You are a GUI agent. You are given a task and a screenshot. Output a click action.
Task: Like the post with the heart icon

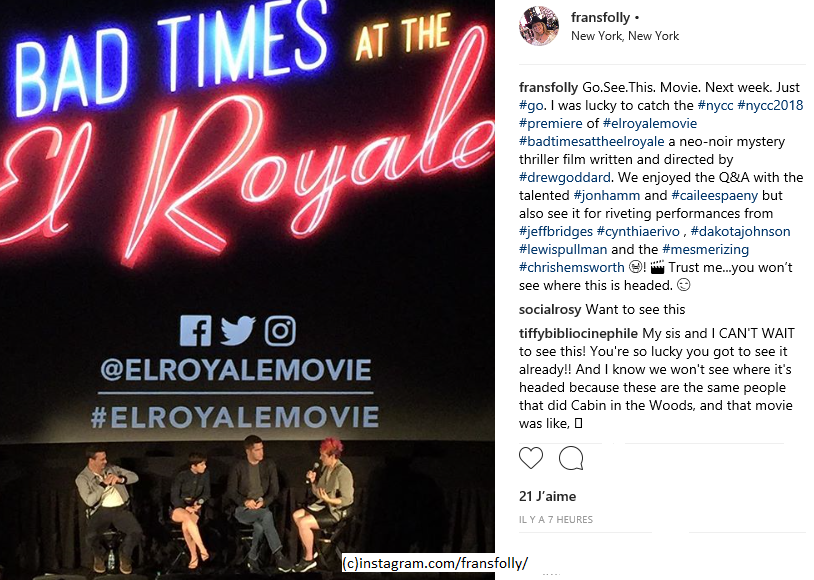pos(531,458)
